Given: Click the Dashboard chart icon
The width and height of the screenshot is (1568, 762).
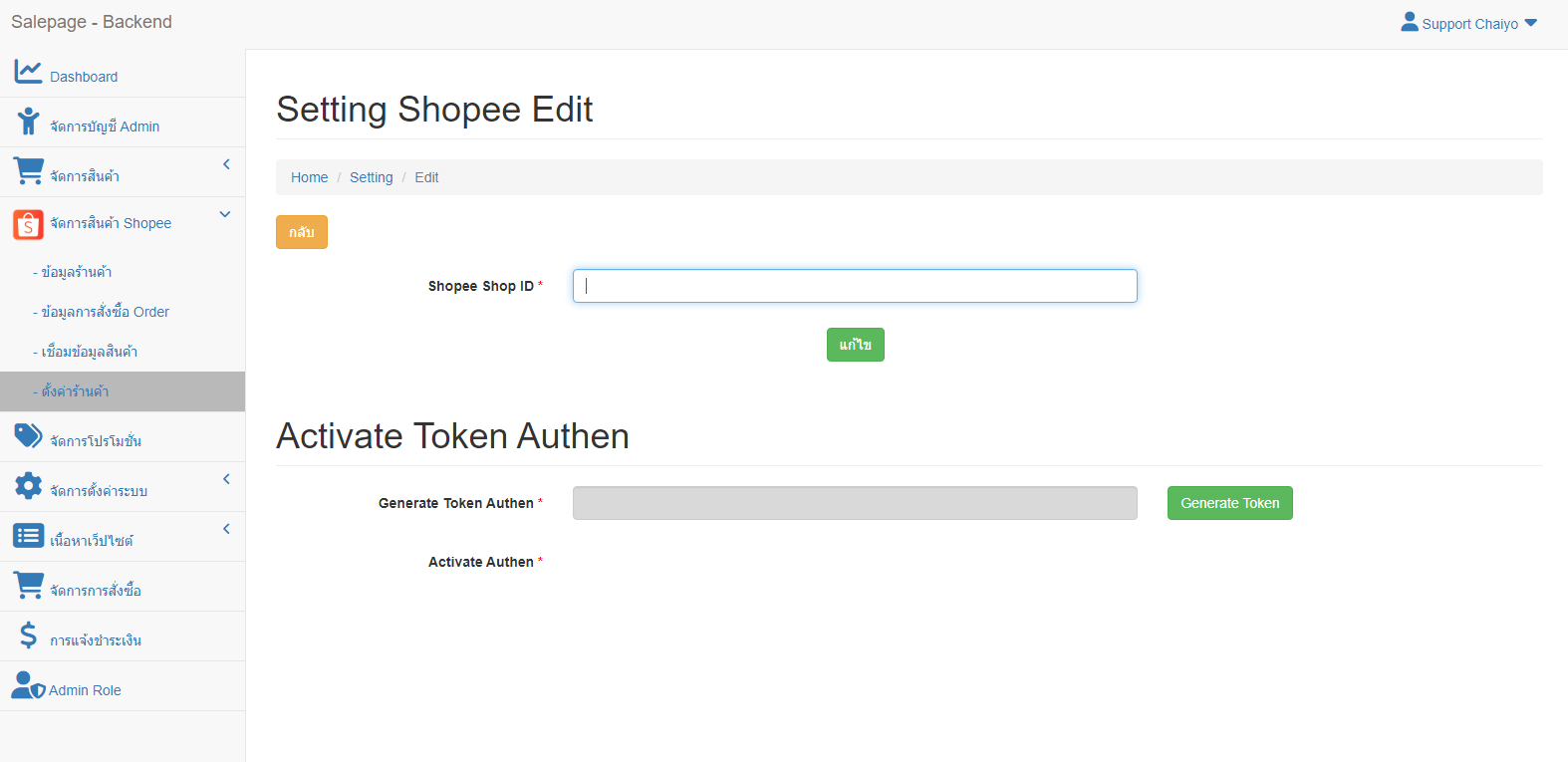Looking at the screenshot, I should [x=28, y=72].
